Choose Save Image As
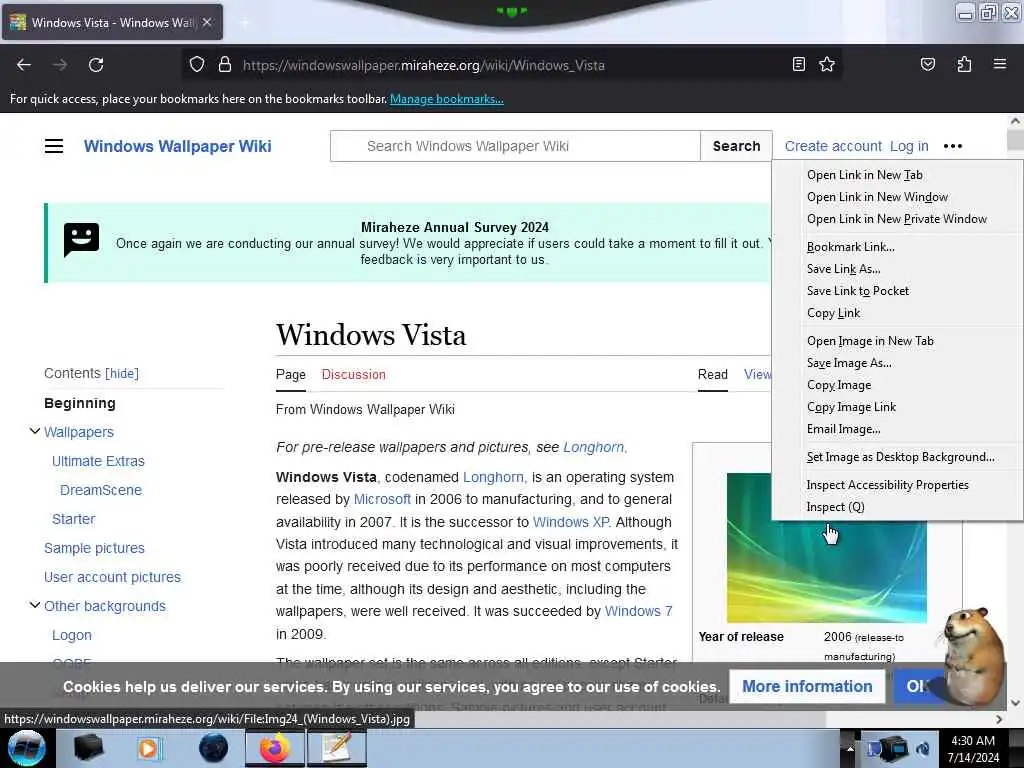The height and width of the screenshot is (768, 1024). 897,363
